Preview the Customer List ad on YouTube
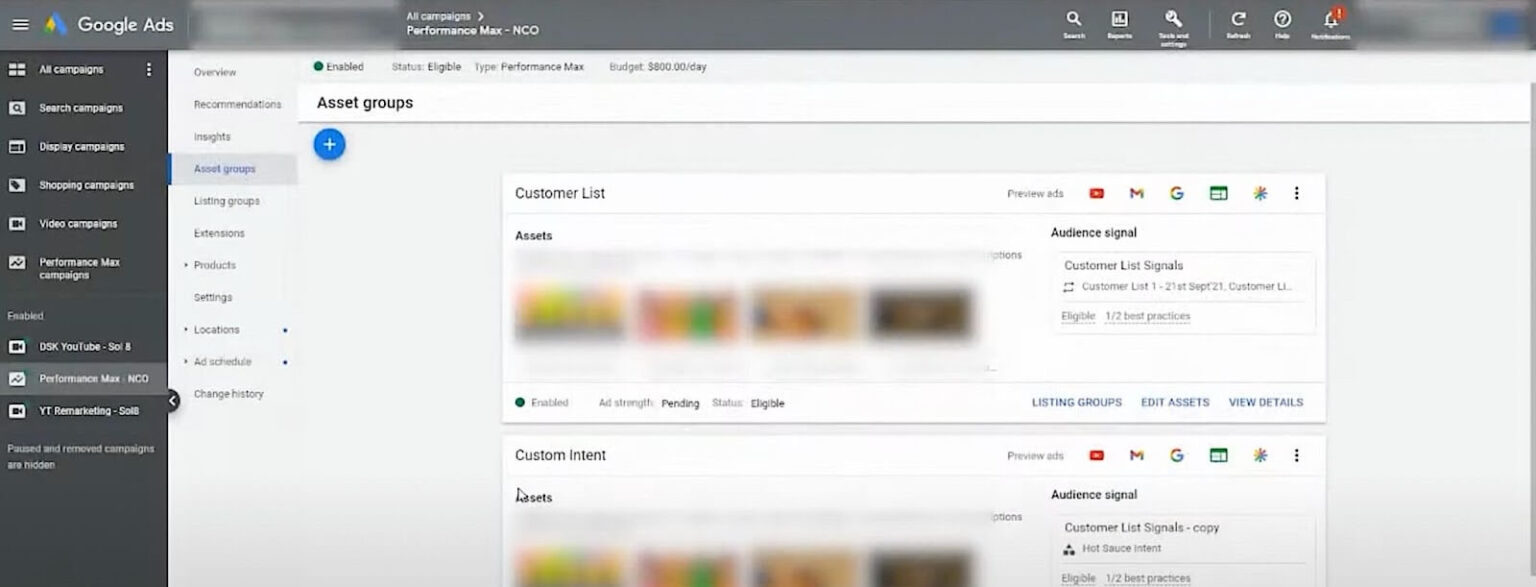The width and height of the screenshot is (1536, 587). click(x=1096, y=193)
